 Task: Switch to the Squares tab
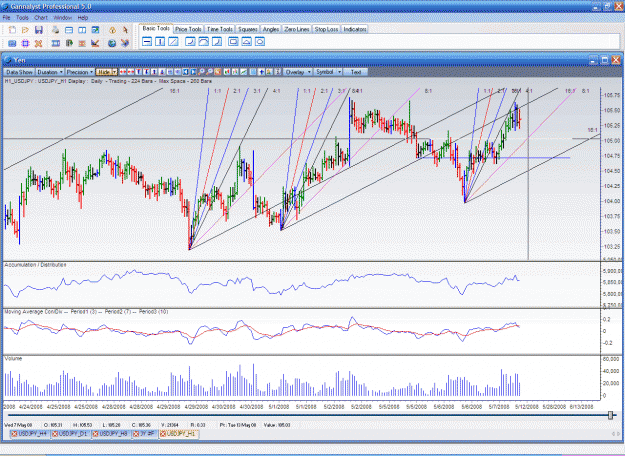[x=248, y=29]
